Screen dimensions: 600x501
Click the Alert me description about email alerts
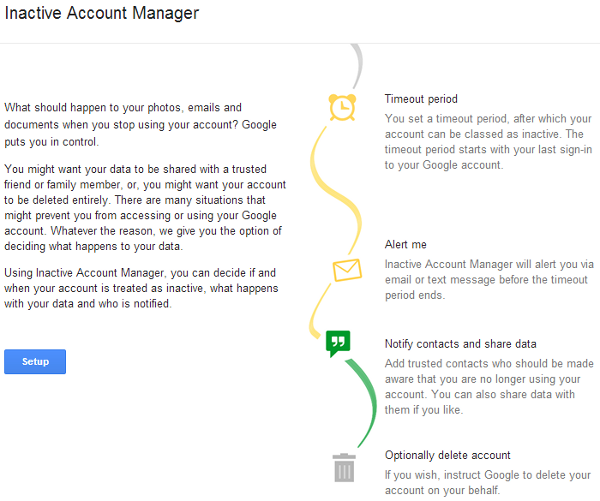point(489,279)
